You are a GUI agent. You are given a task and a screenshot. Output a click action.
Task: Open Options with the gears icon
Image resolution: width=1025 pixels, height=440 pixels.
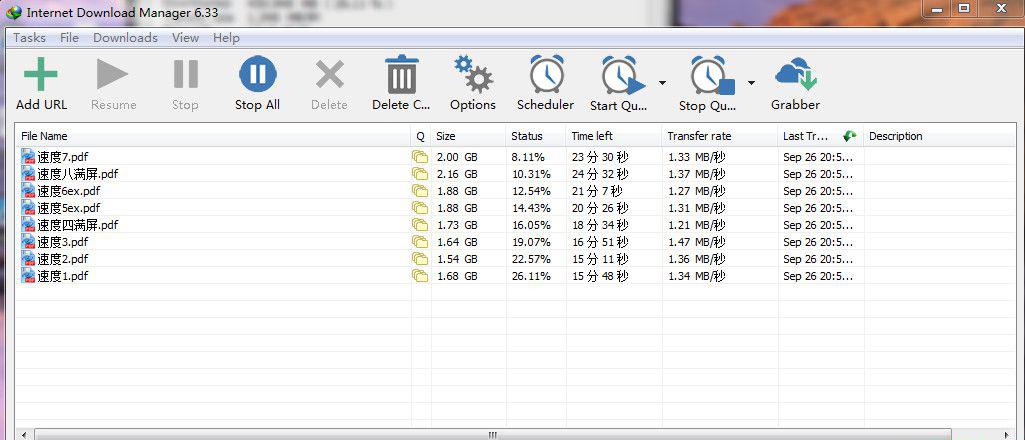point(473,74)
